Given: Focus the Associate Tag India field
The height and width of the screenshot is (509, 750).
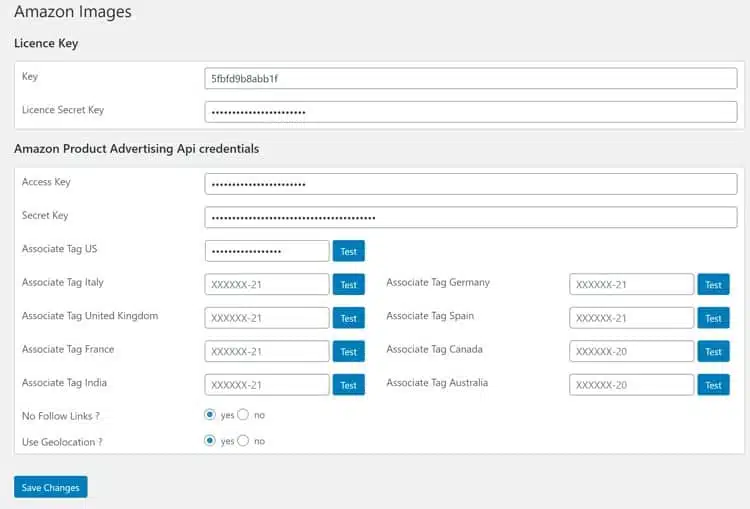Looking at the screenshot, I should (x=267, y=385).
